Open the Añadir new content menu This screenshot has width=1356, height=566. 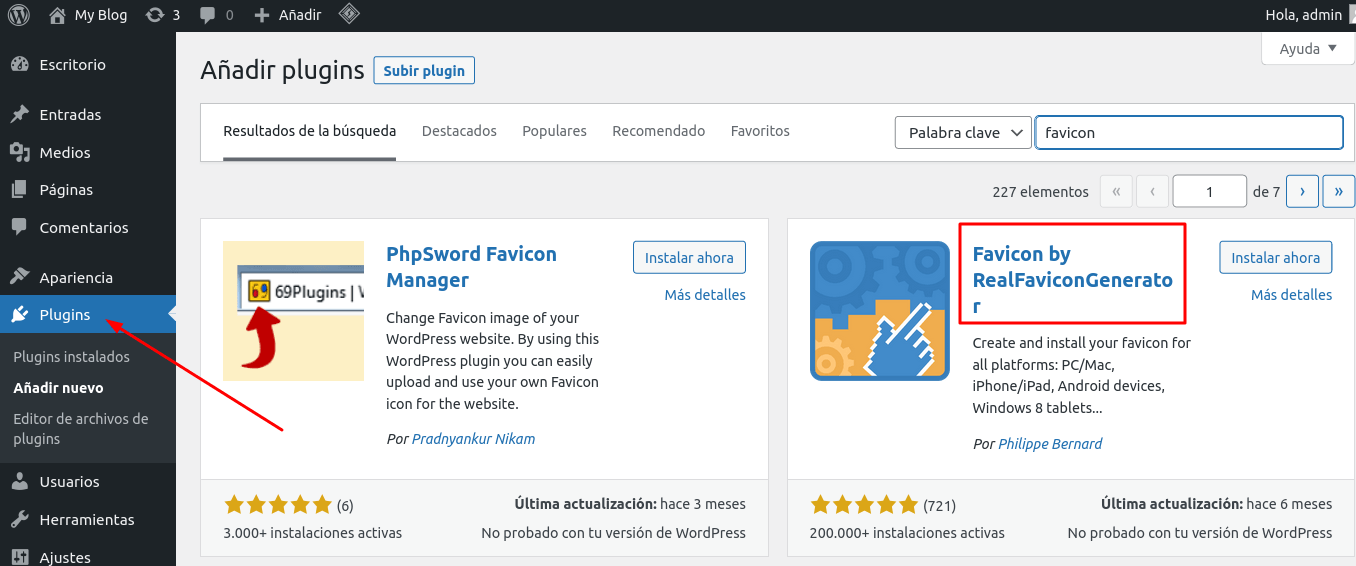pos(288,15)
